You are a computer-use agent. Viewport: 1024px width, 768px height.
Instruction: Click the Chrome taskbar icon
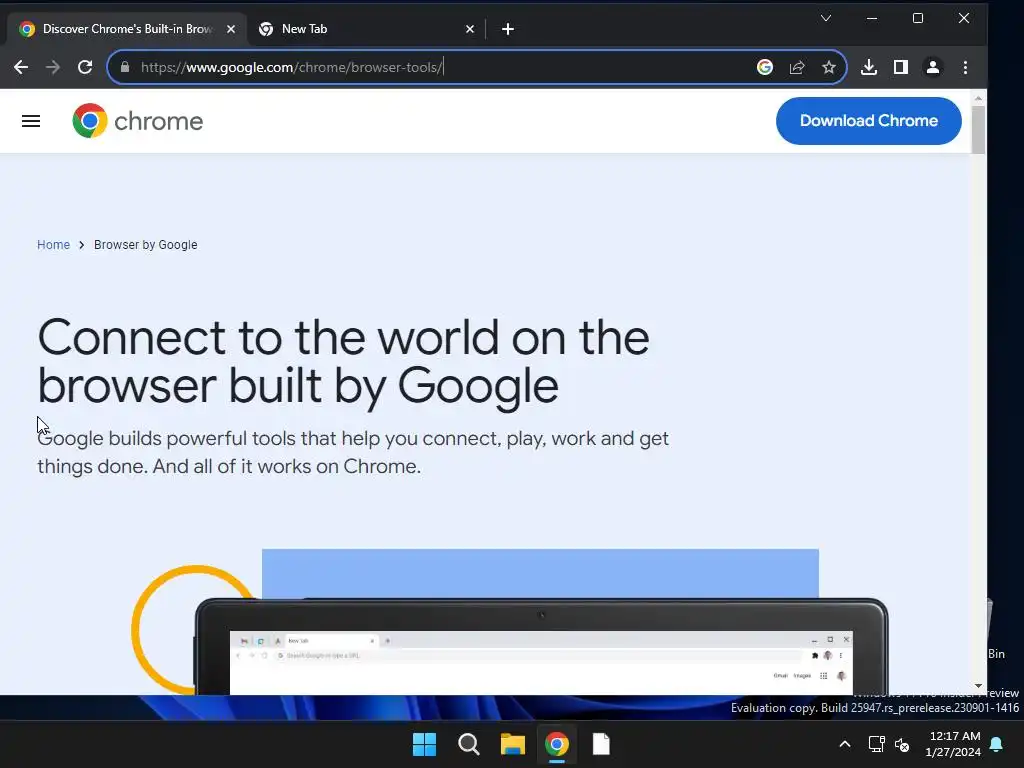click(556, 744)
